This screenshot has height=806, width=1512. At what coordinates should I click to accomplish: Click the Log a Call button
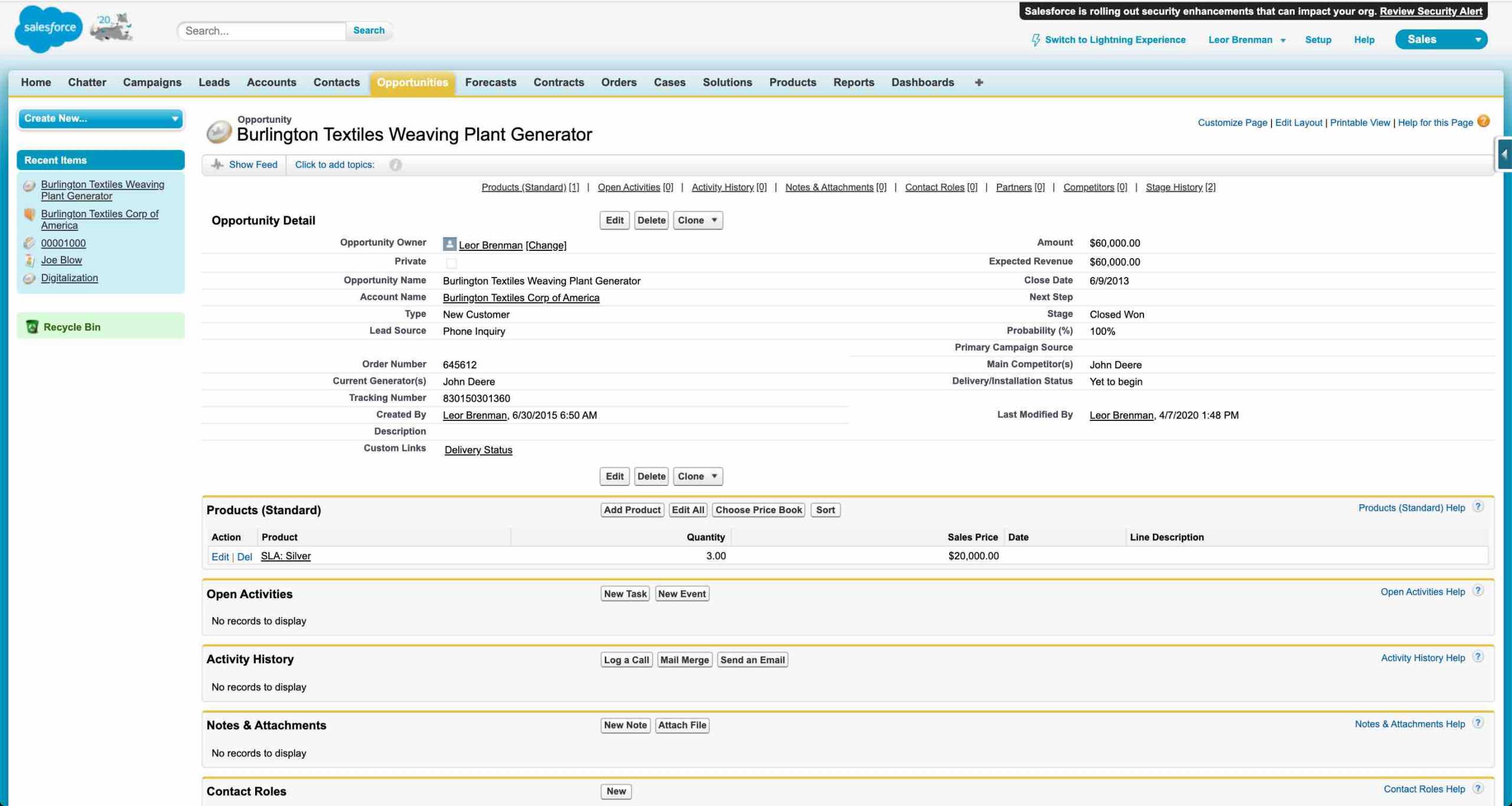626,660
